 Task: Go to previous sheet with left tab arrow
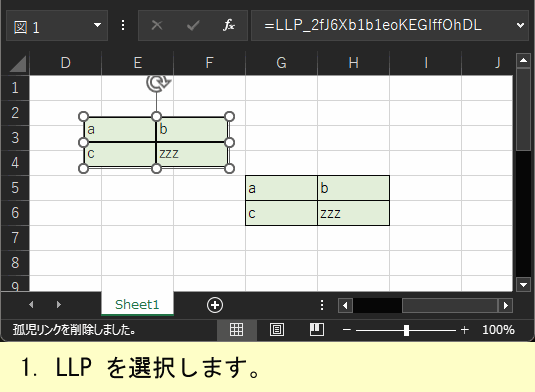(x=31, y=304)
